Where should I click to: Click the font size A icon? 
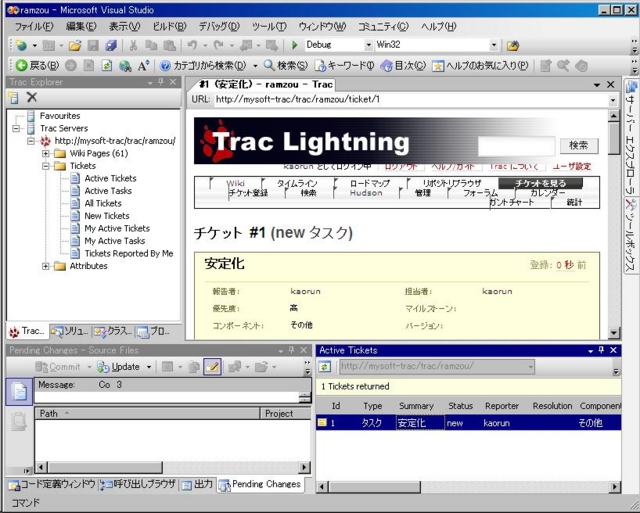(143, 66)
